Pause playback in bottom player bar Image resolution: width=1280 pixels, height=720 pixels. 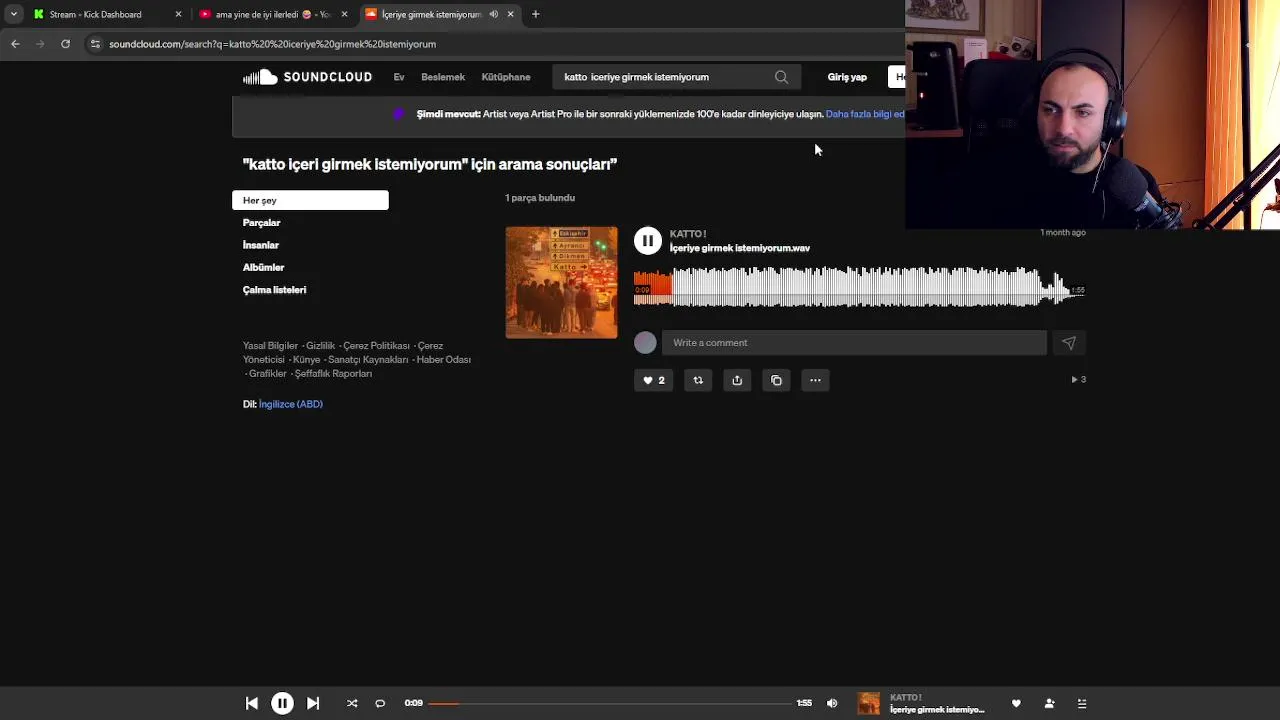pos(282,704)
